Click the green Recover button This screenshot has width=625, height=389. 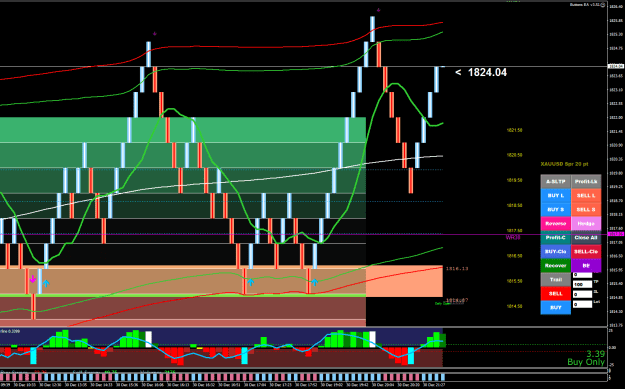point(556,265)
